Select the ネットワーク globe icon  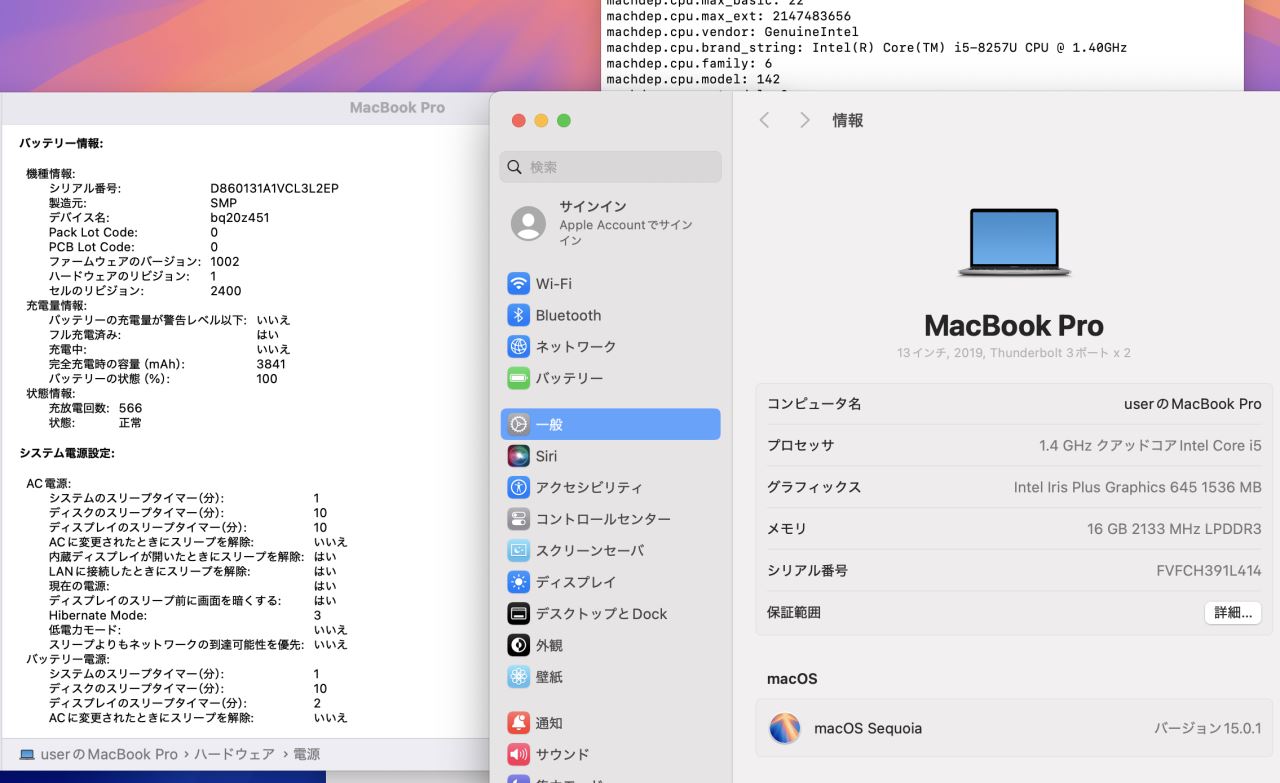[x=518, y=347]
